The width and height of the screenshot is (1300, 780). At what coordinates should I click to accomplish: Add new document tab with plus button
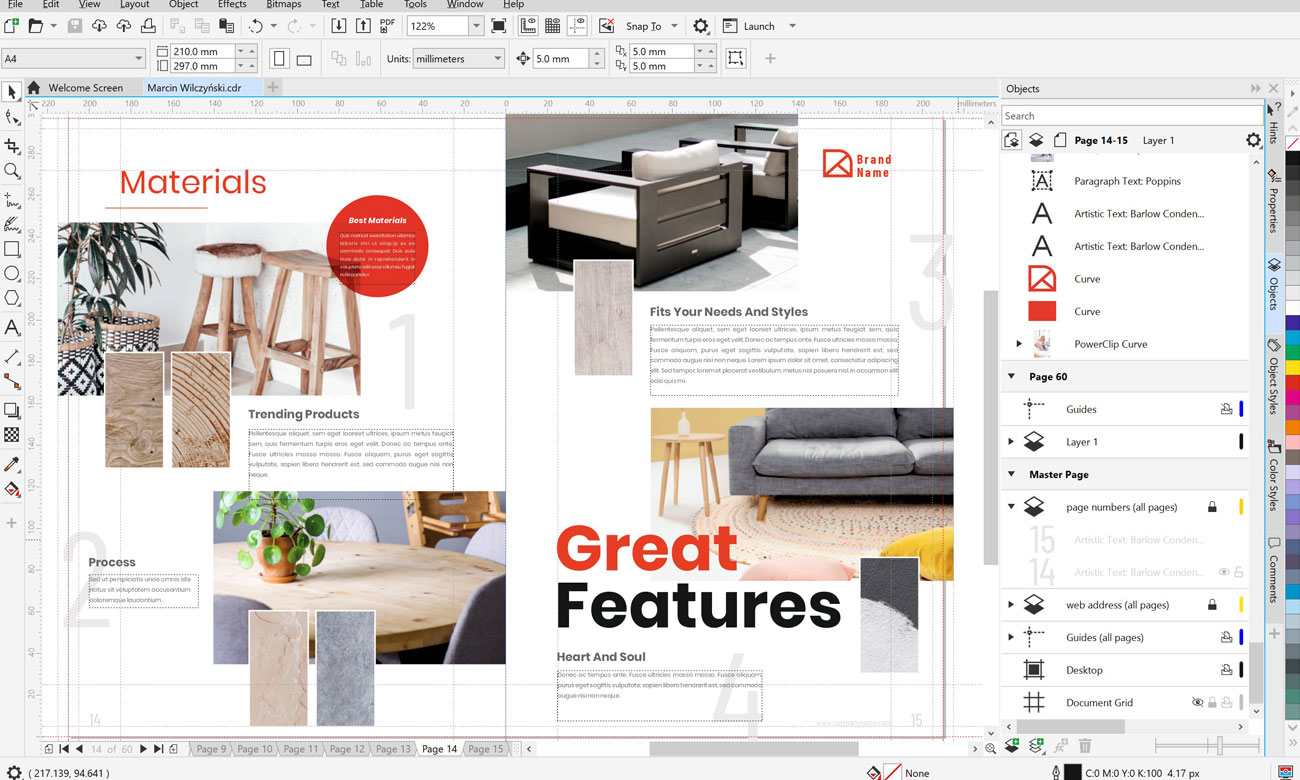click(x=272, y=87)
